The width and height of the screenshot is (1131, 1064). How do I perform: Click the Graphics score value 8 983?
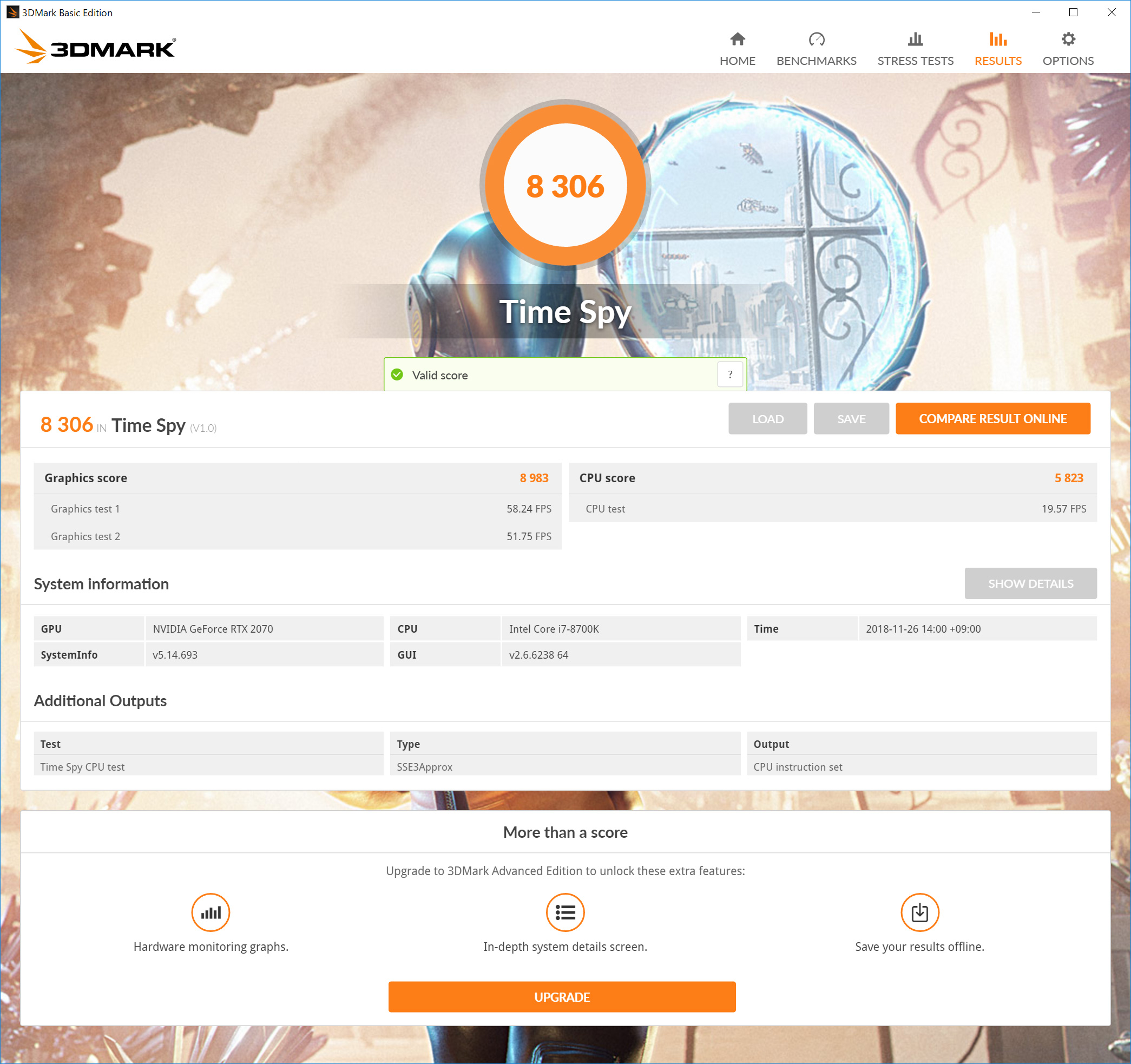pos(534,478)
